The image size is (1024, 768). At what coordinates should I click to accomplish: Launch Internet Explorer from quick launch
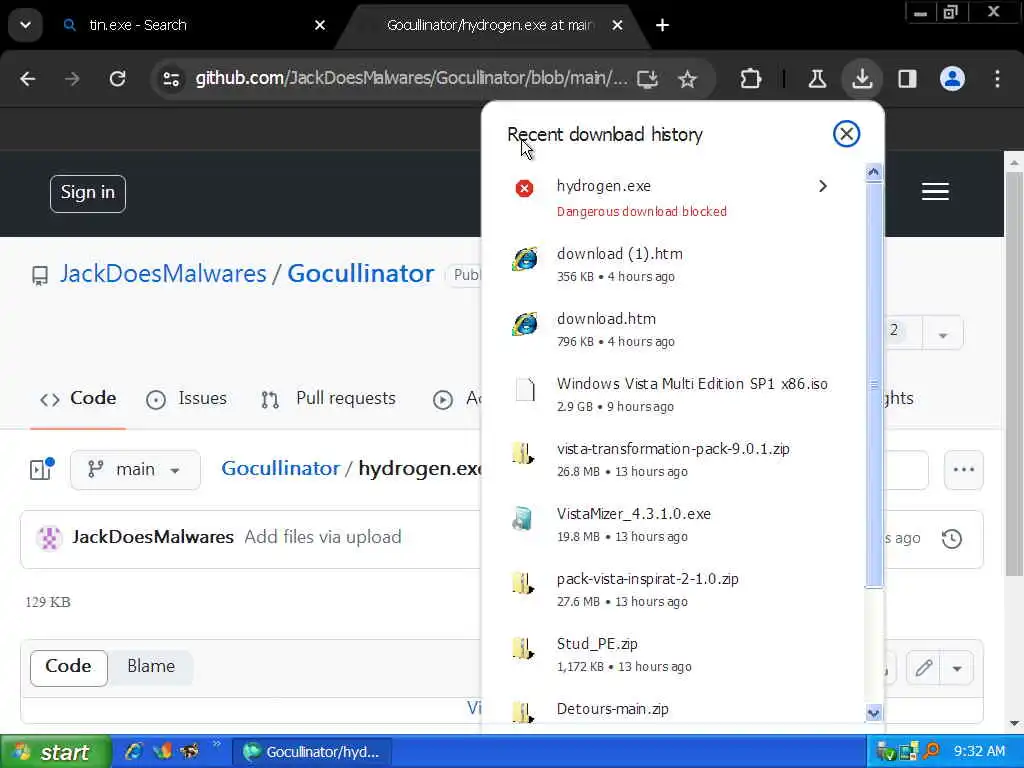click(133, 752)
